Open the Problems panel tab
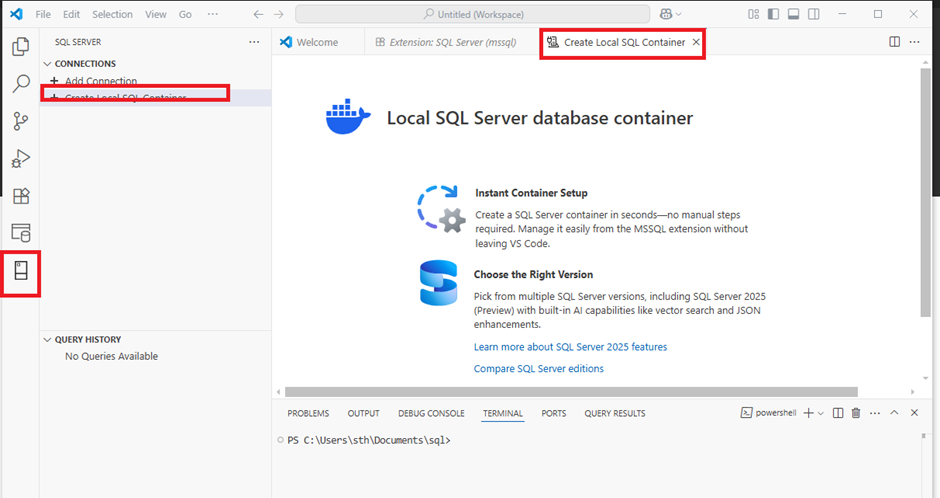This screenshot has height=498, width=940. point(308,413)
